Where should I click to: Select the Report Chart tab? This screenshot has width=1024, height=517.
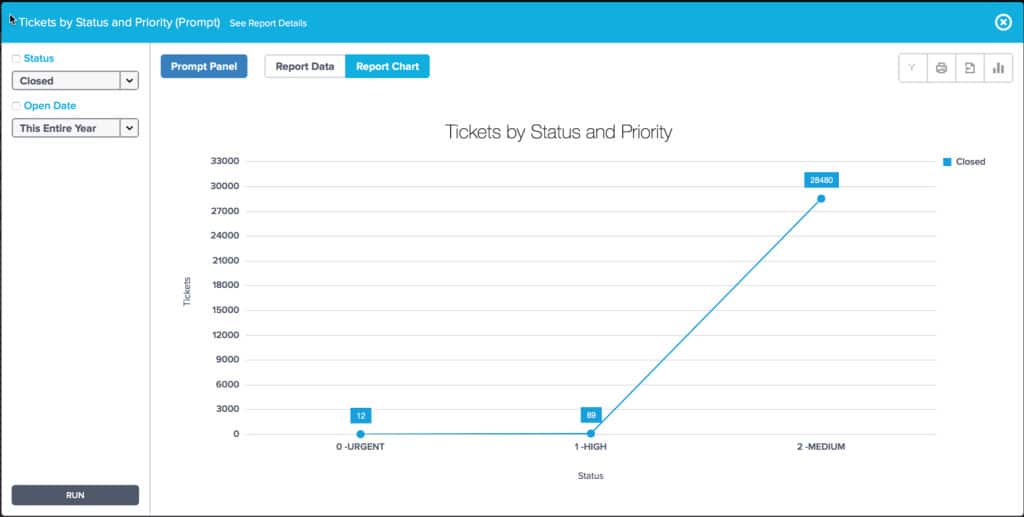(387, 67)
